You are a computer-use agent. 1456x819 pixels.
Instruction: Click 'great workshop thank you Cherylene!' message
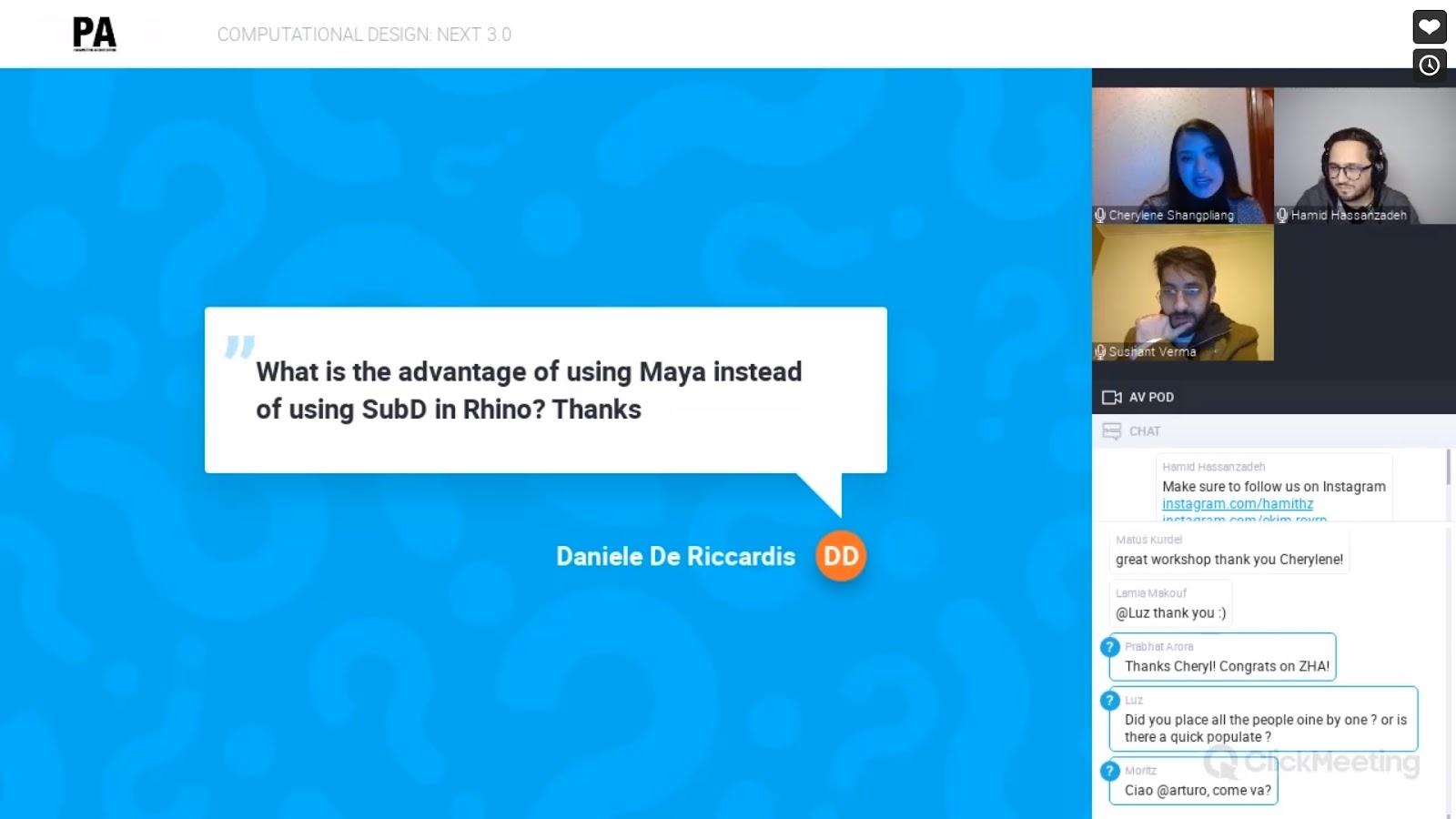point(1229,560)
